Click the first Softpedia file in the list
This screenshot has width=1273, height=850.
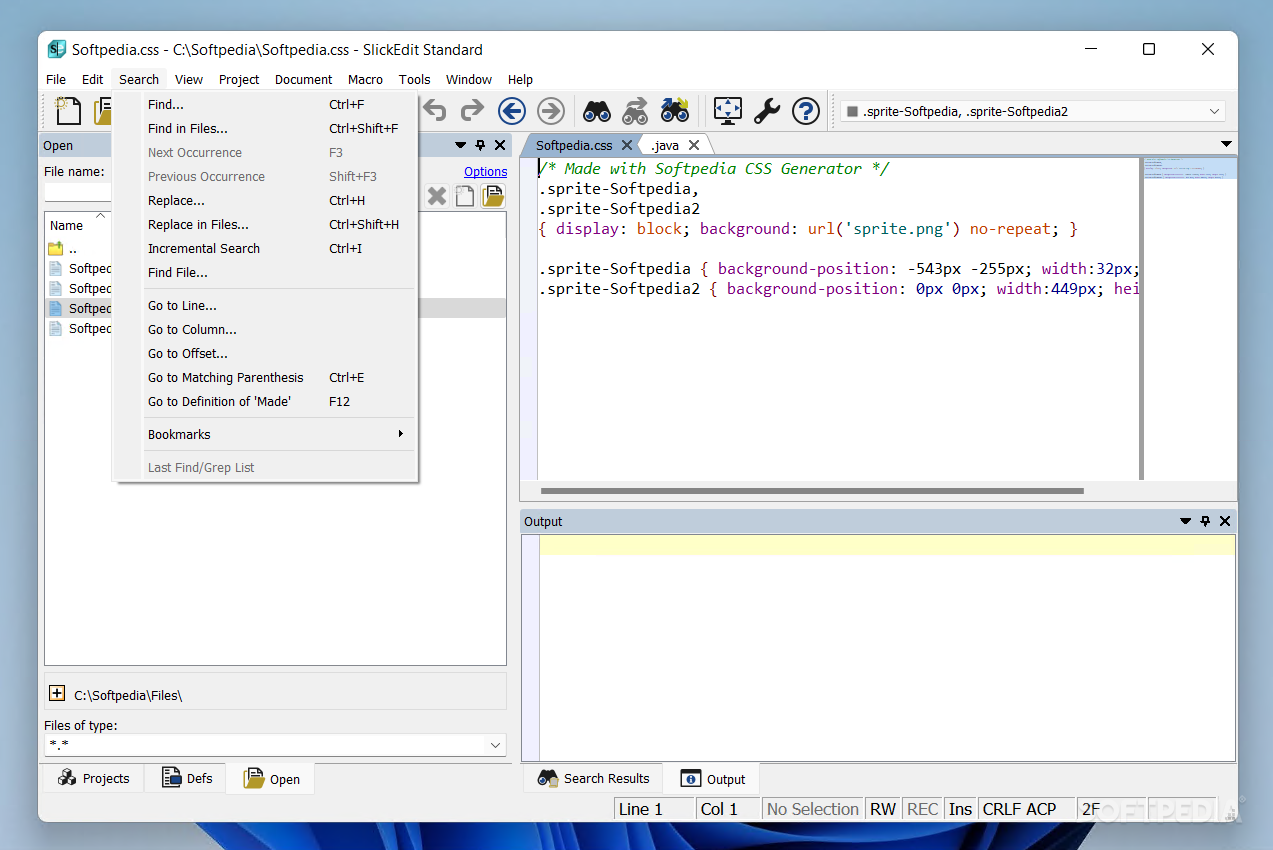click(x=80, y=268)
